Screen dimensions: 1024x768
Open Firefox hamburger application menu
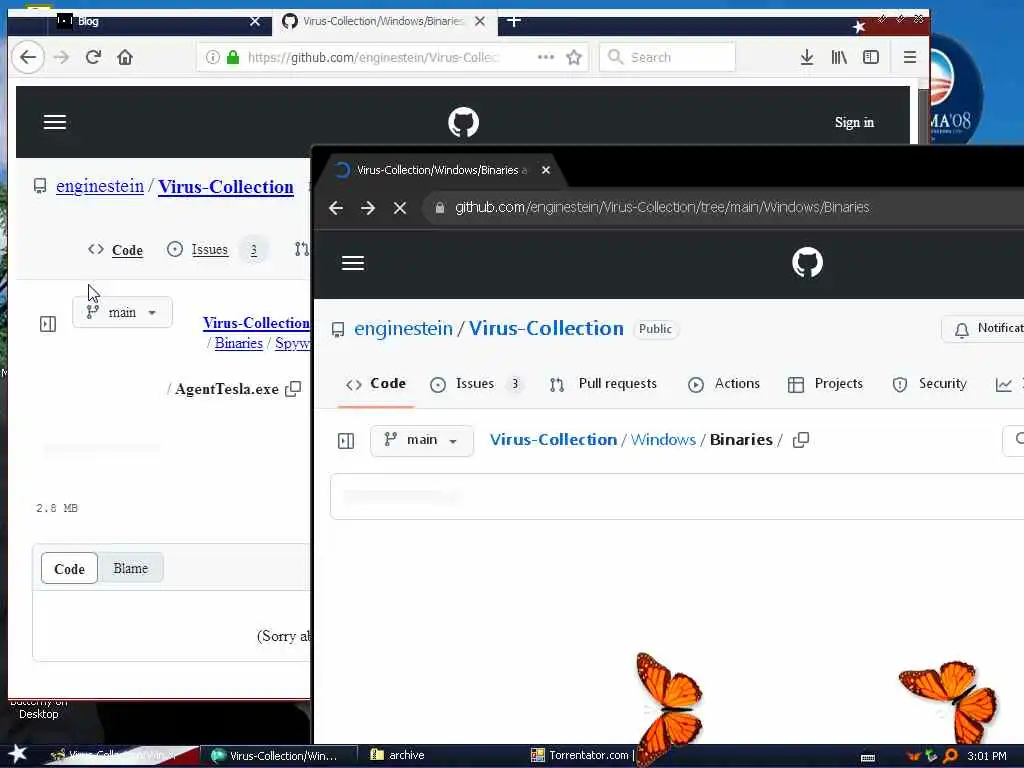910,57
